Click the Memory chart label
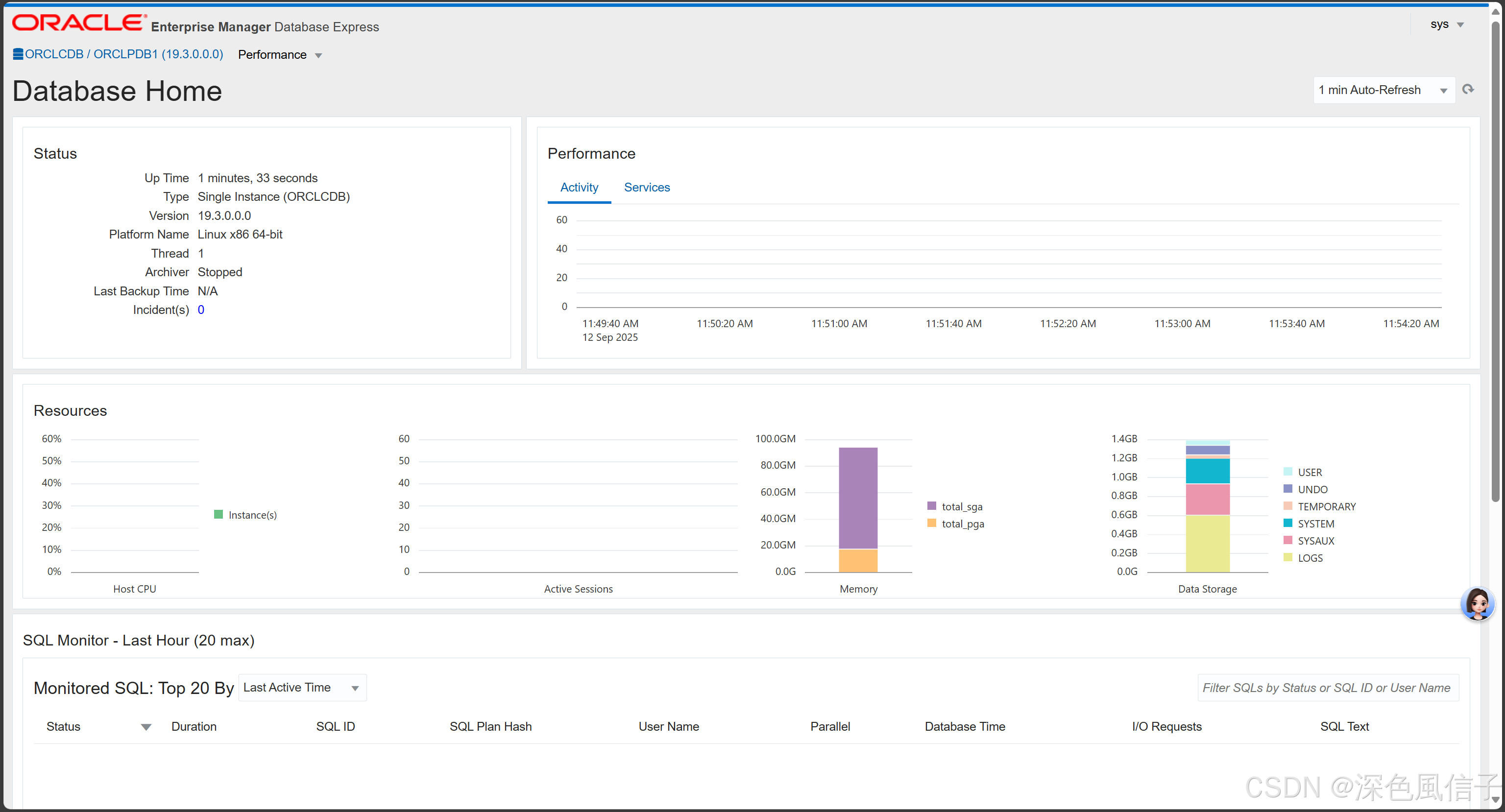 (x=858, y=589)
